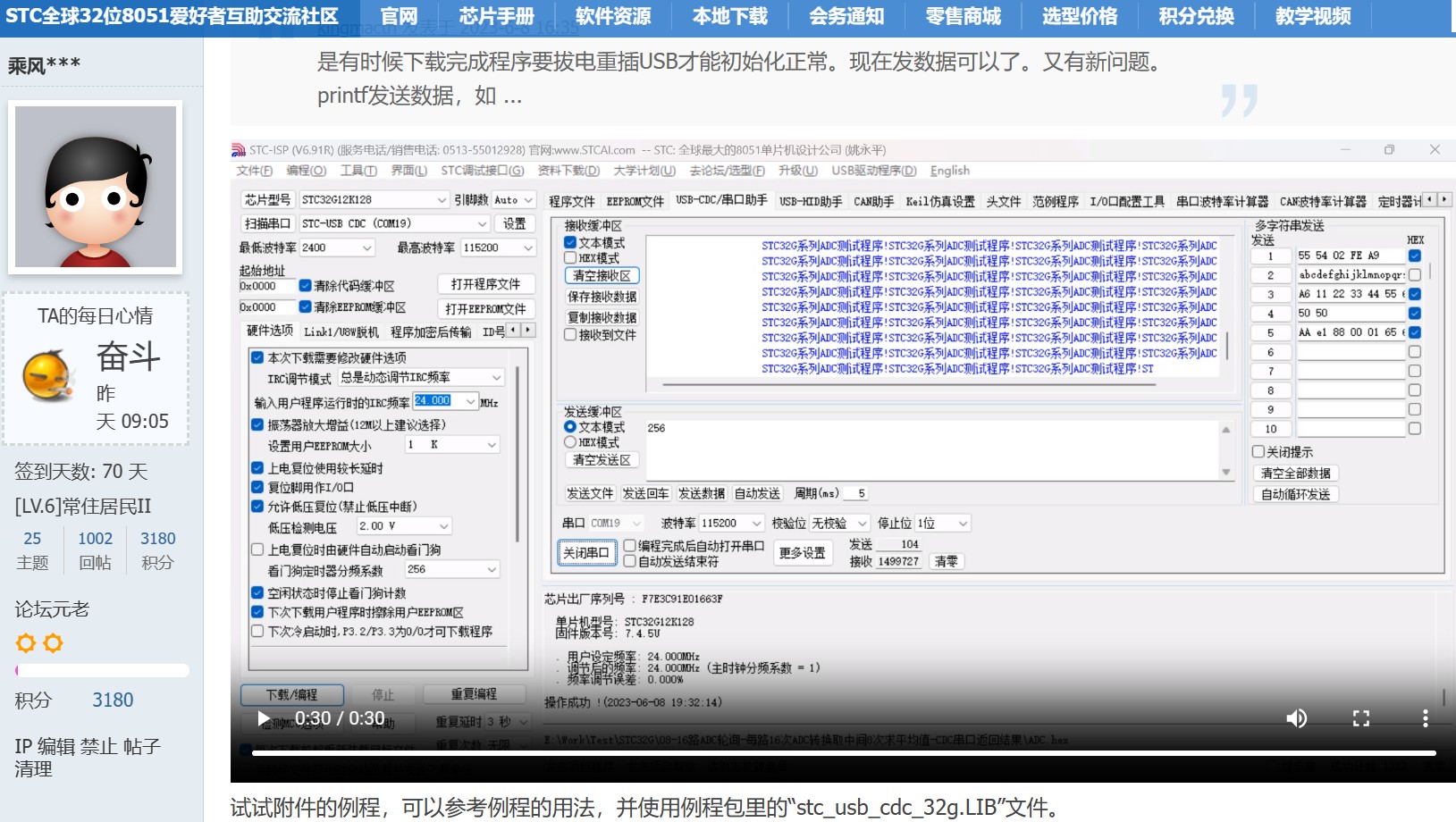Toggle 上电复位使用较长延时 checkbox
Image resolution: width=1456 pixels, height=822 pixels.
[257, 468]
